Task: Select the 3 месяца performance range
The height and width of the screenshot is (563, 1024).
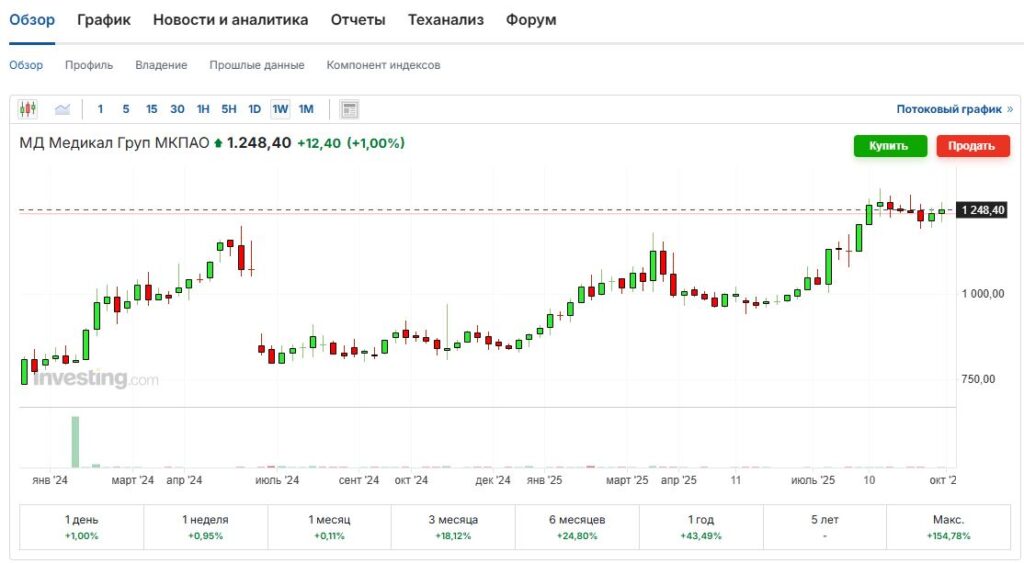Action: click(453, 527)
